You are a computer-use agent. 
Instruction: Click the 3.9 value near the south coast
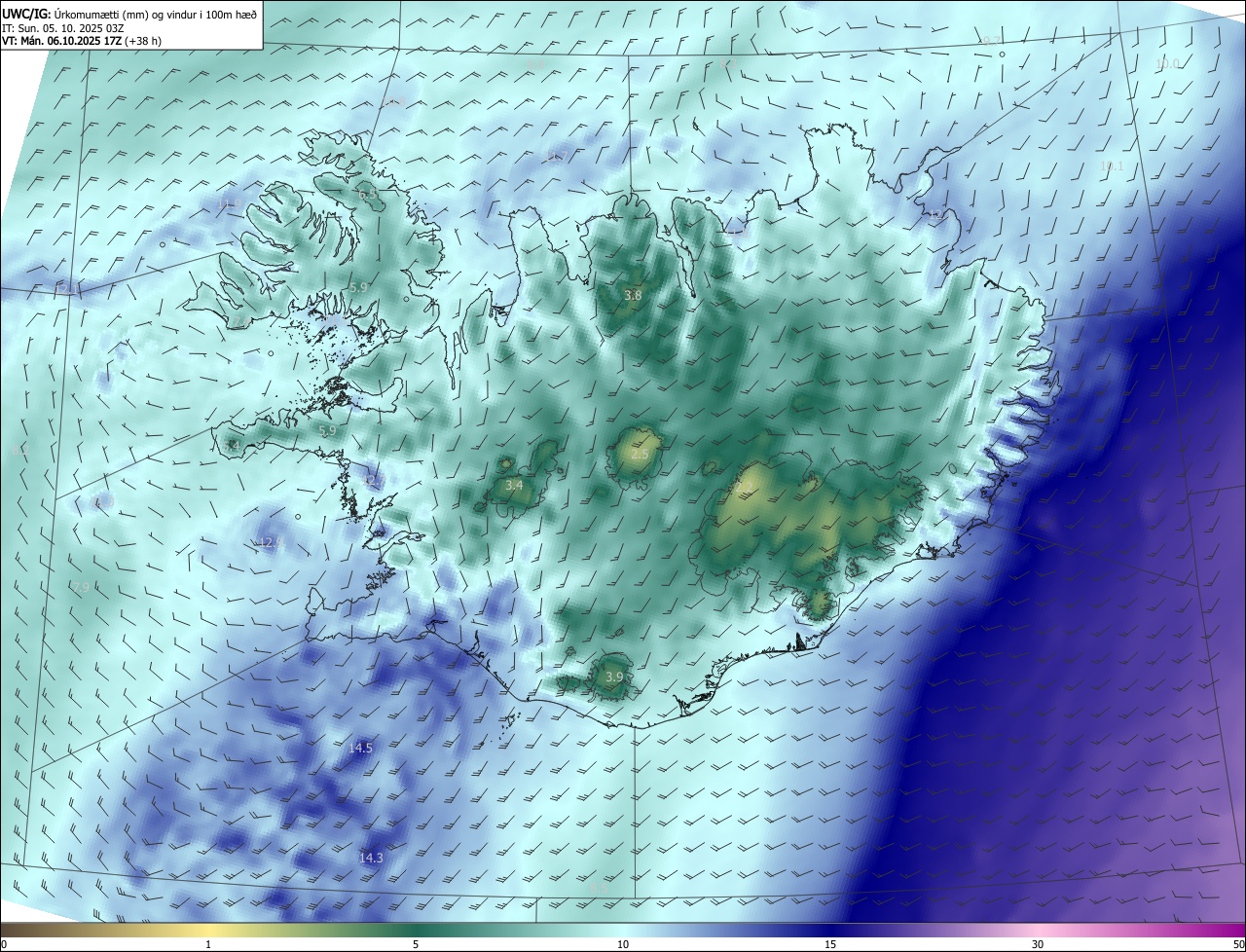coord(613,677)
